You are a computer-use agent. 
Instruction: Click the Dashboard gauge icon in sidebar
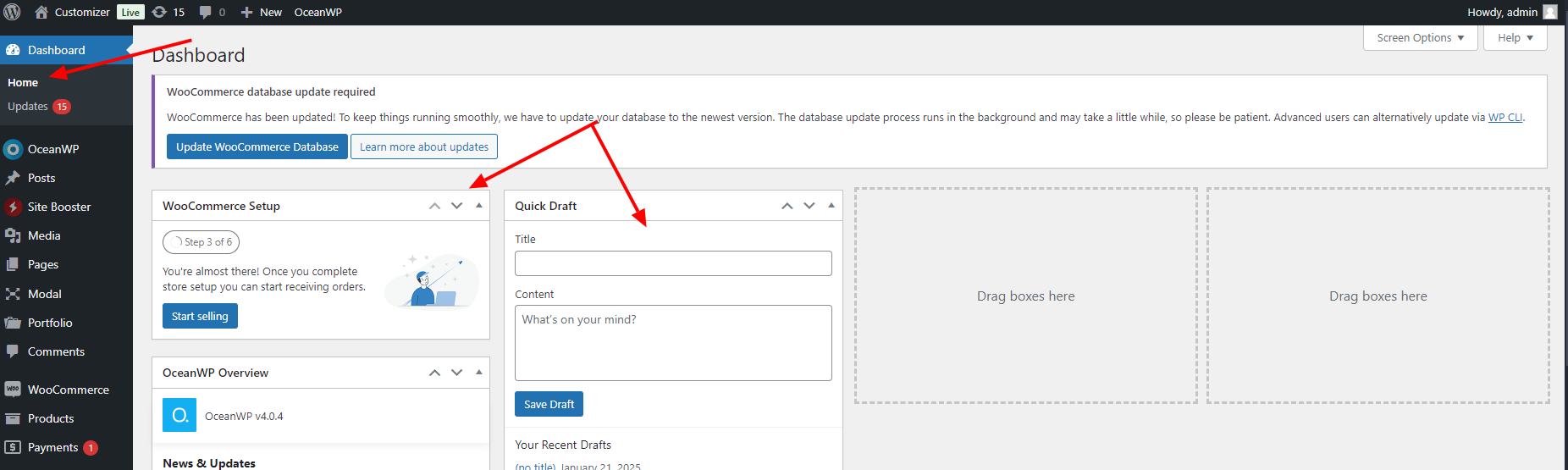[13, 50]
